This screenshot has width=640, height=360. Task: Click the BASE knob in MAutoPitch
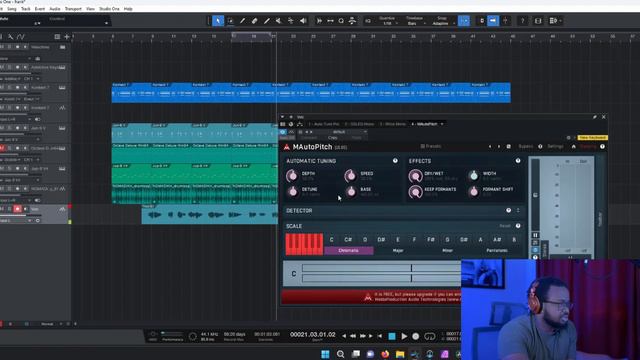coord(351,191)
